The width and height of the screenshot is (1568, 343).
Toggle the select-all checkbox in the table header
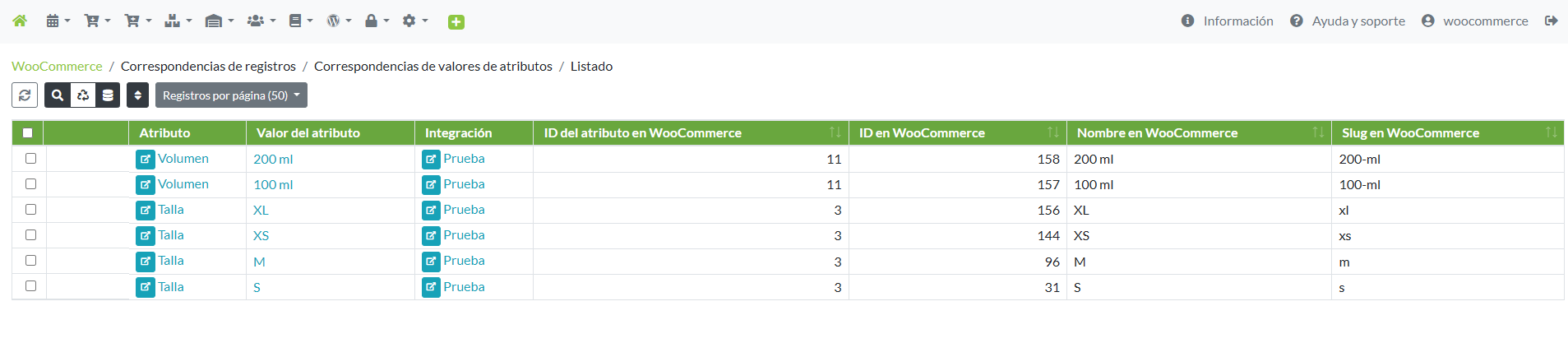pyautogui.click(x=28, y=132)
